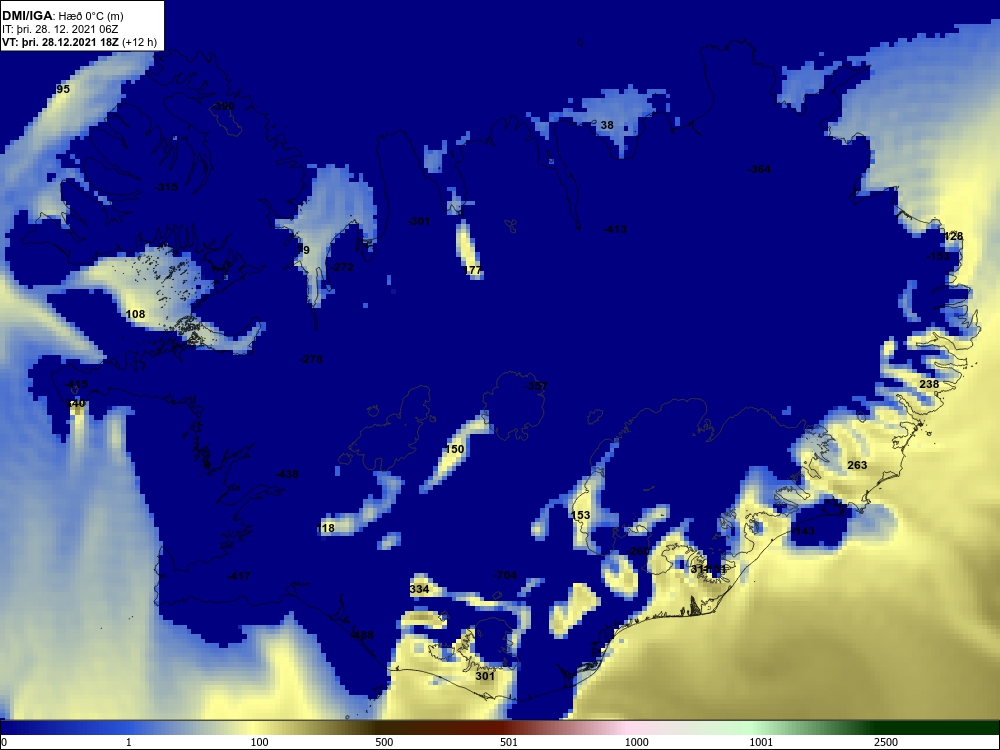Click the value label -278
The image size is (1000, 750).
click(x=311, y=359)
